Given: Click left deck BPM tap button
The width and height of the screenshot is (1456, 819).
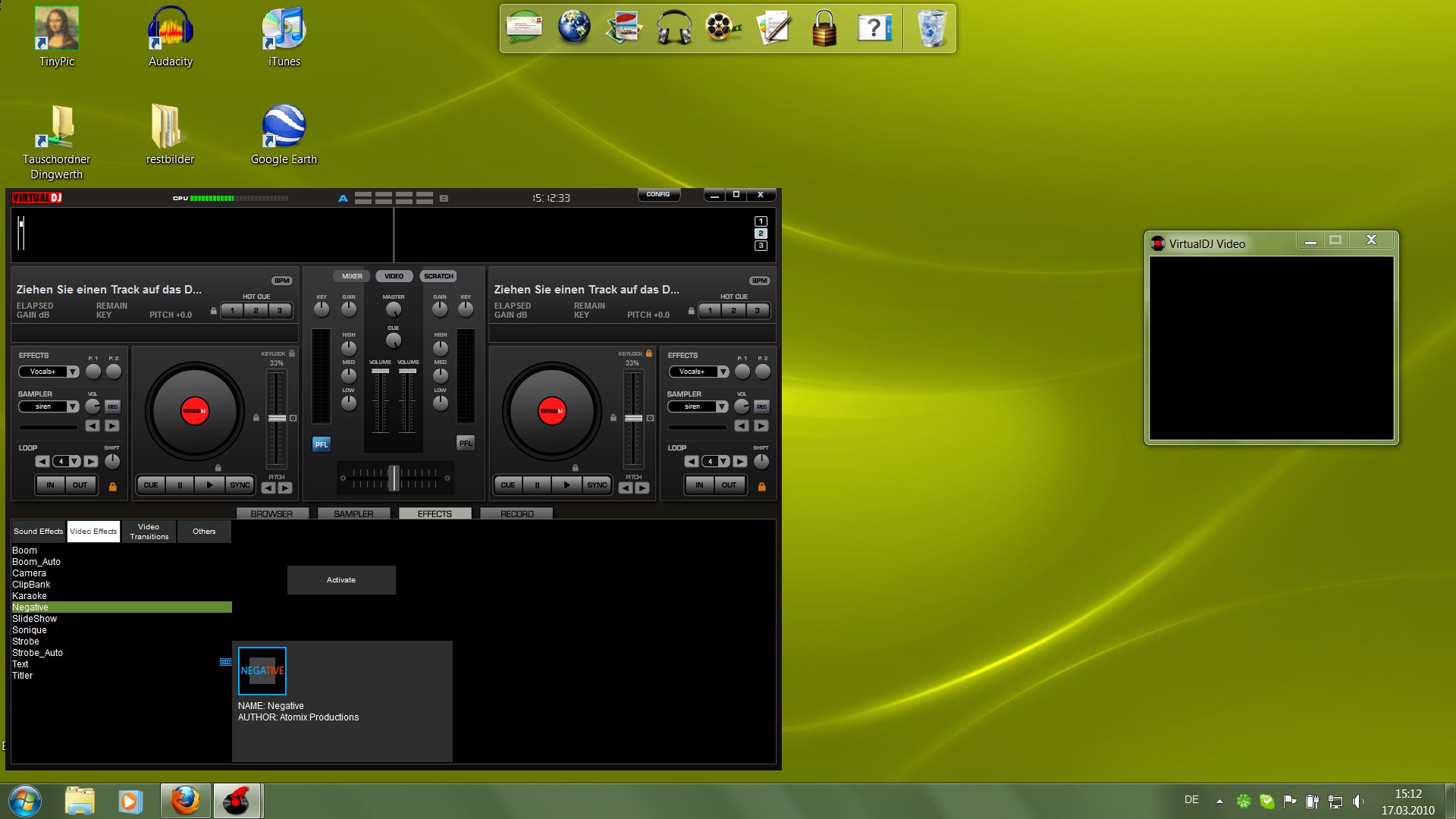Looking at the screenshot, I should point(282,281).
